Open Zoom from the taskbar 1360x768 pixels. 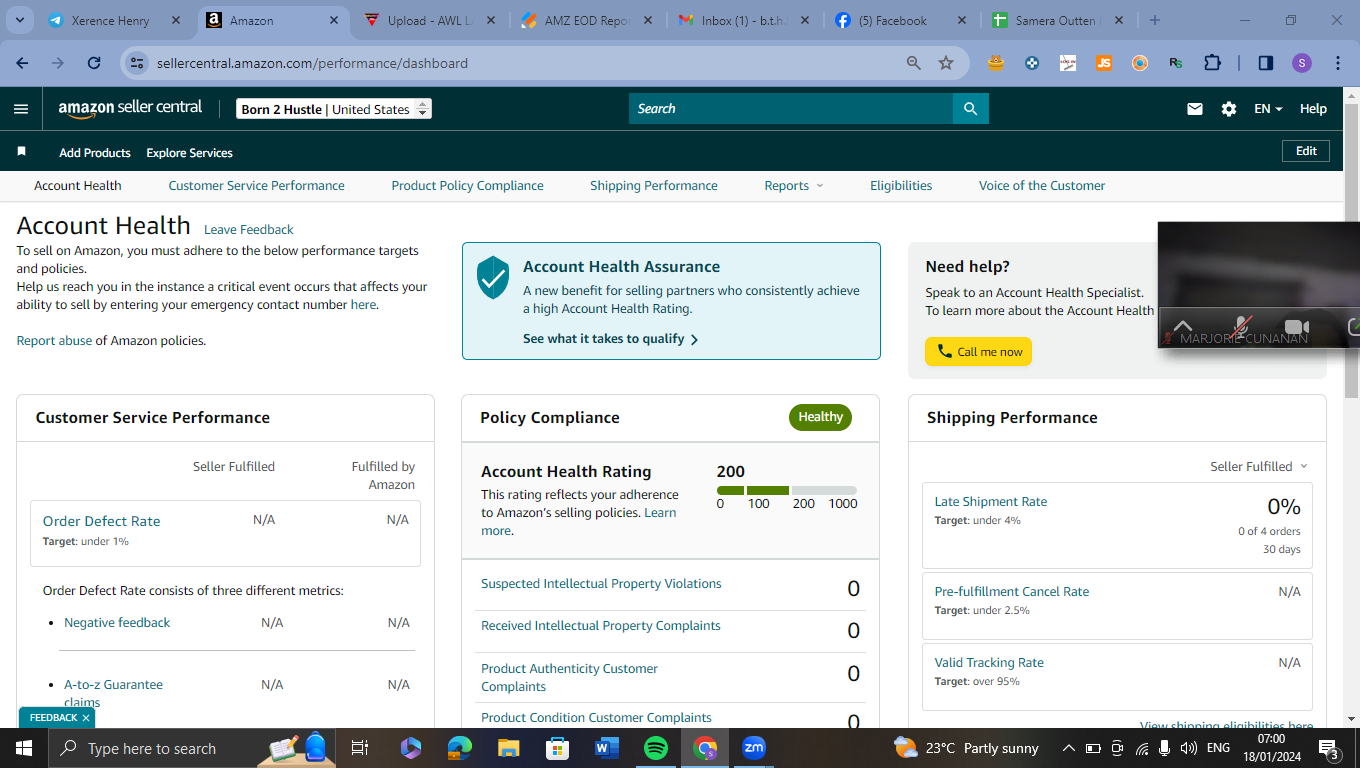coord(753,748)
